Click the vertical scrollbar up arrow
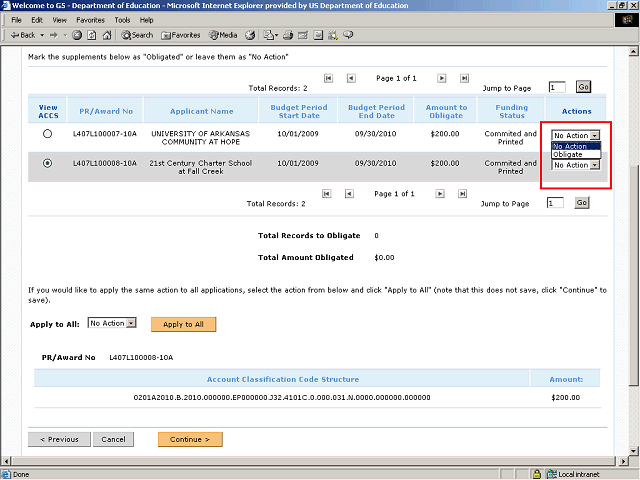This screenshot has width=640, height=480. click(633, 51)
